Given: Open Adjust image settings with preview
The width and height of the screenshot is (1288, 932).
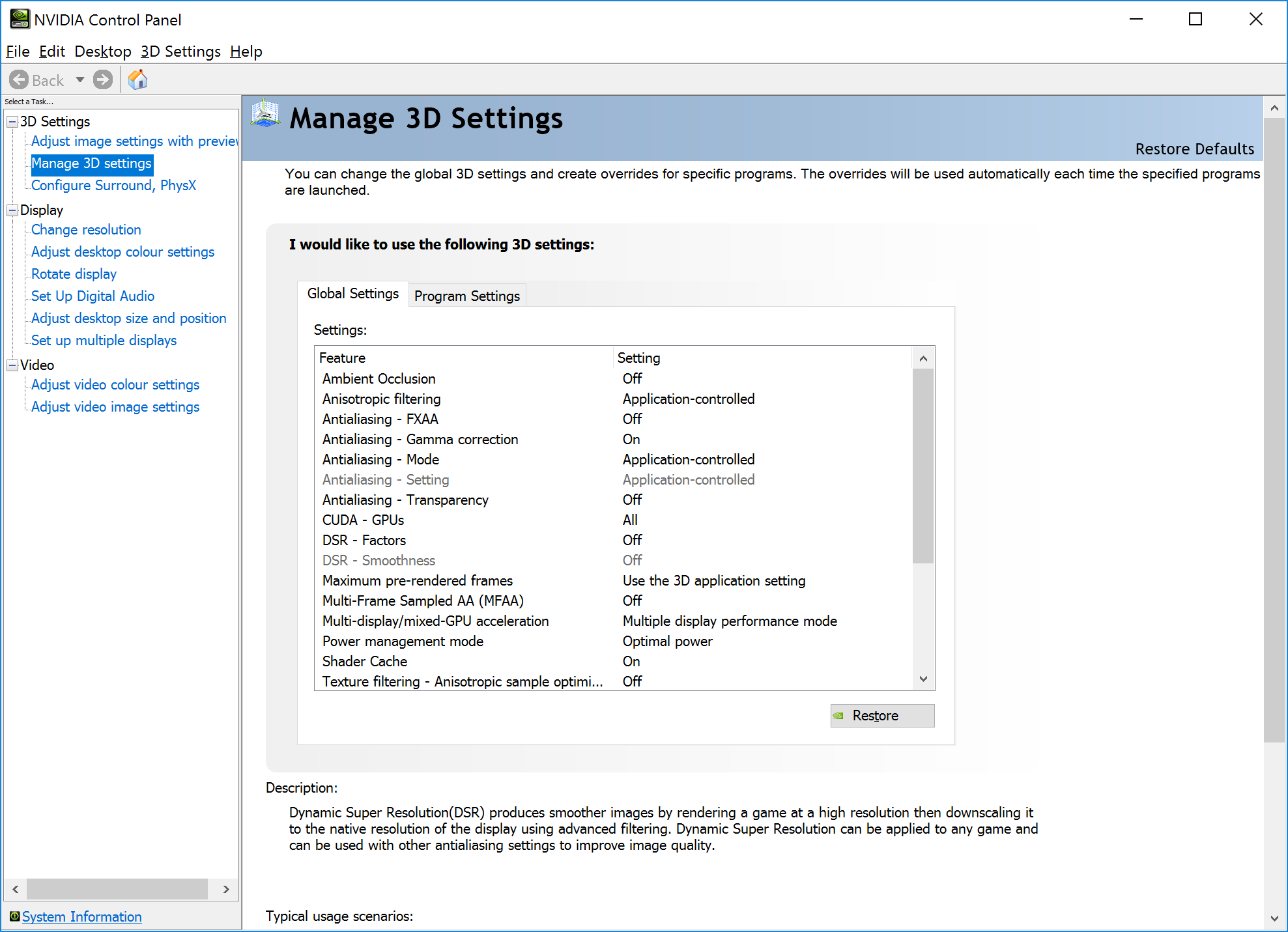Looking at the screenshot, I should 135,141.
